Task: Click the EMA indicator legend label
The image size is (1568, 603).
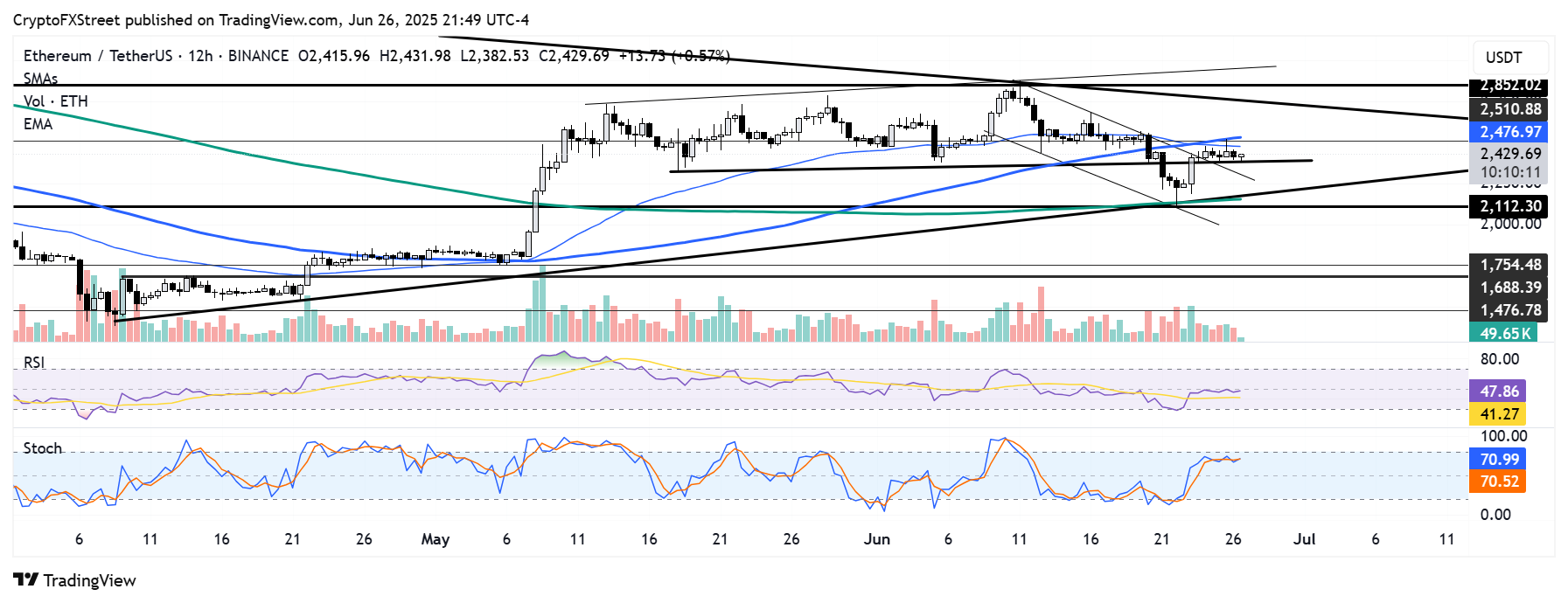Action: [38, 124]
